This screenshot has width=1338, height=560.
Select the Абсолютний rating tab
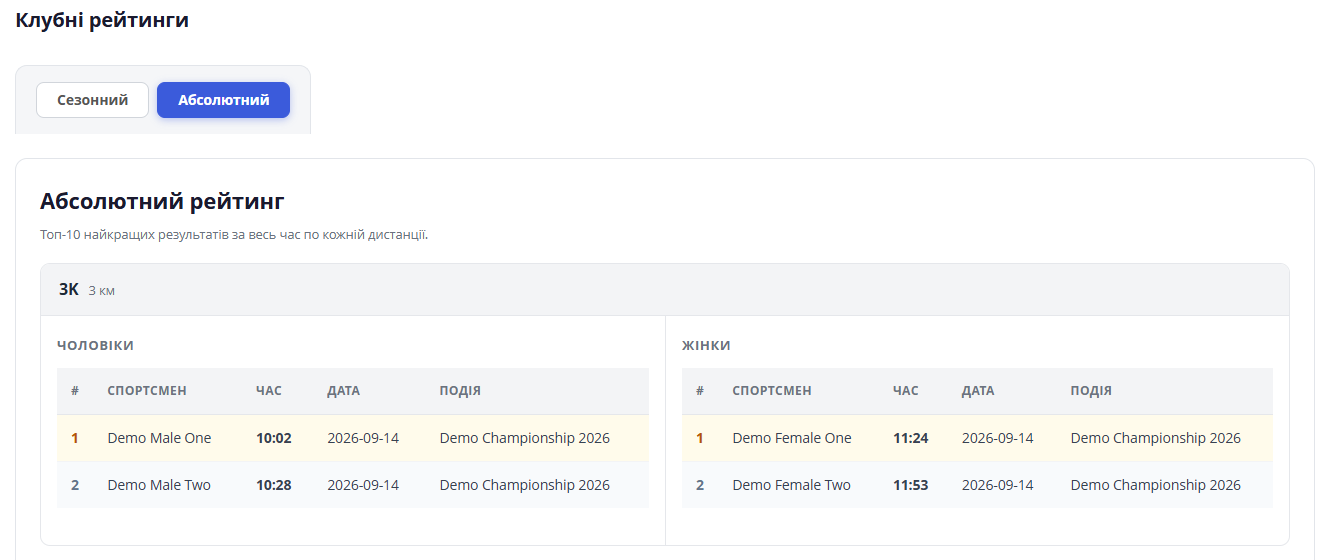[x=224, y=100]
